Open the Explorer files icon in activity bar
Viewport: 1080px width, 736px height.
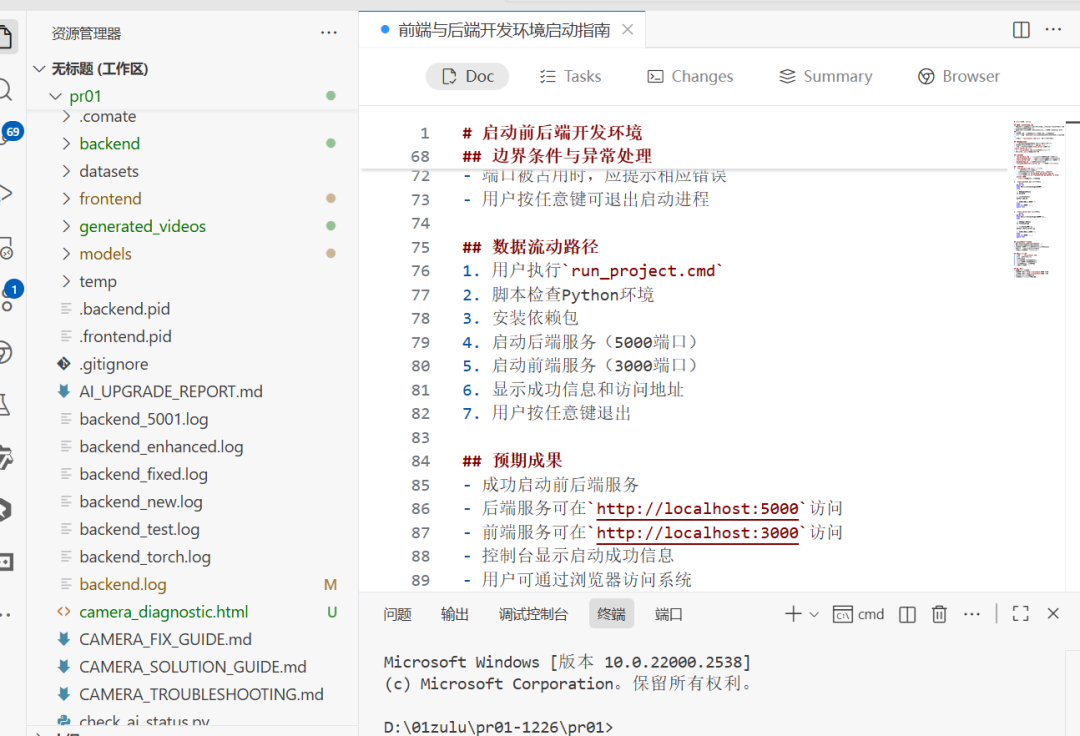(6, 36)
